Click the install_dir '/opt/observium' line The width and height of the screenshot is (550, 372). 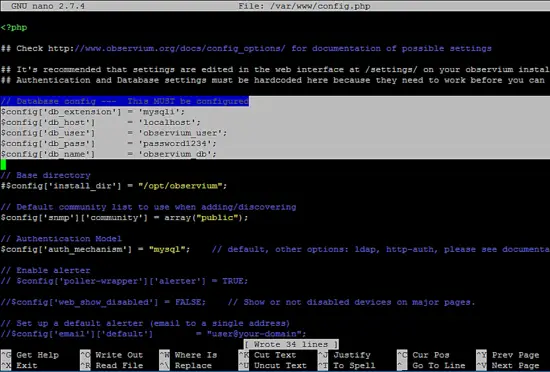point(114,186)
